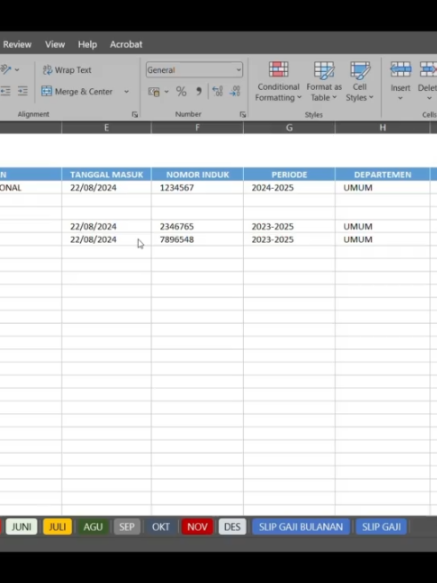Image resolution: width=437 pixels, height=583 pixels.
Task: Click the Decrease Indent icon
Action: (x=5, y=91)
